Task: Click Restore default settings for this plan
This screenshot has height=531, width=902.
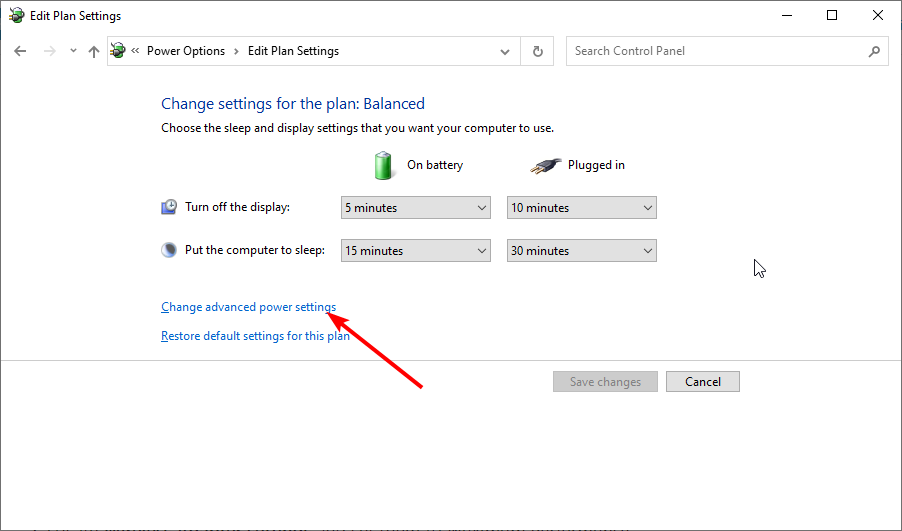Action: coord(255,336)
